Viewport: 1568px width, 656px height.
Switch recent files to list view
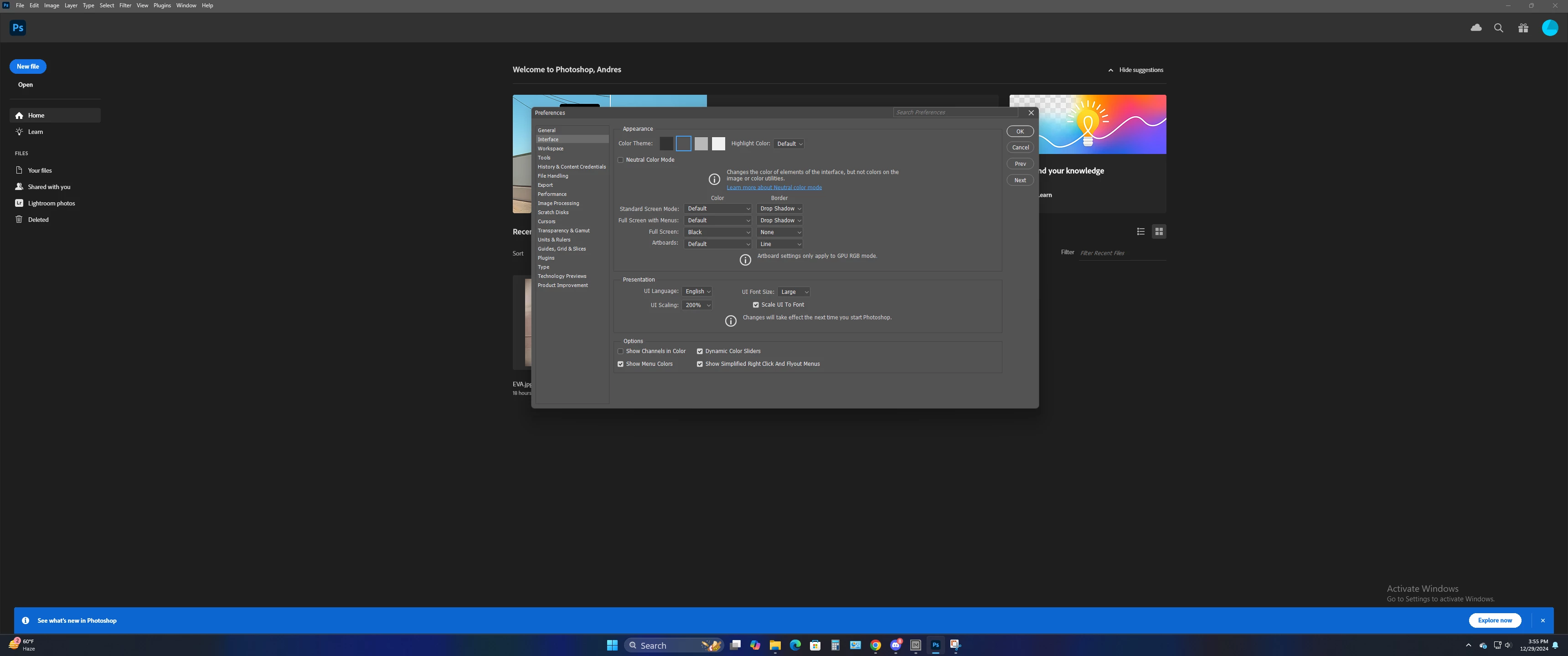[1141, 231]
